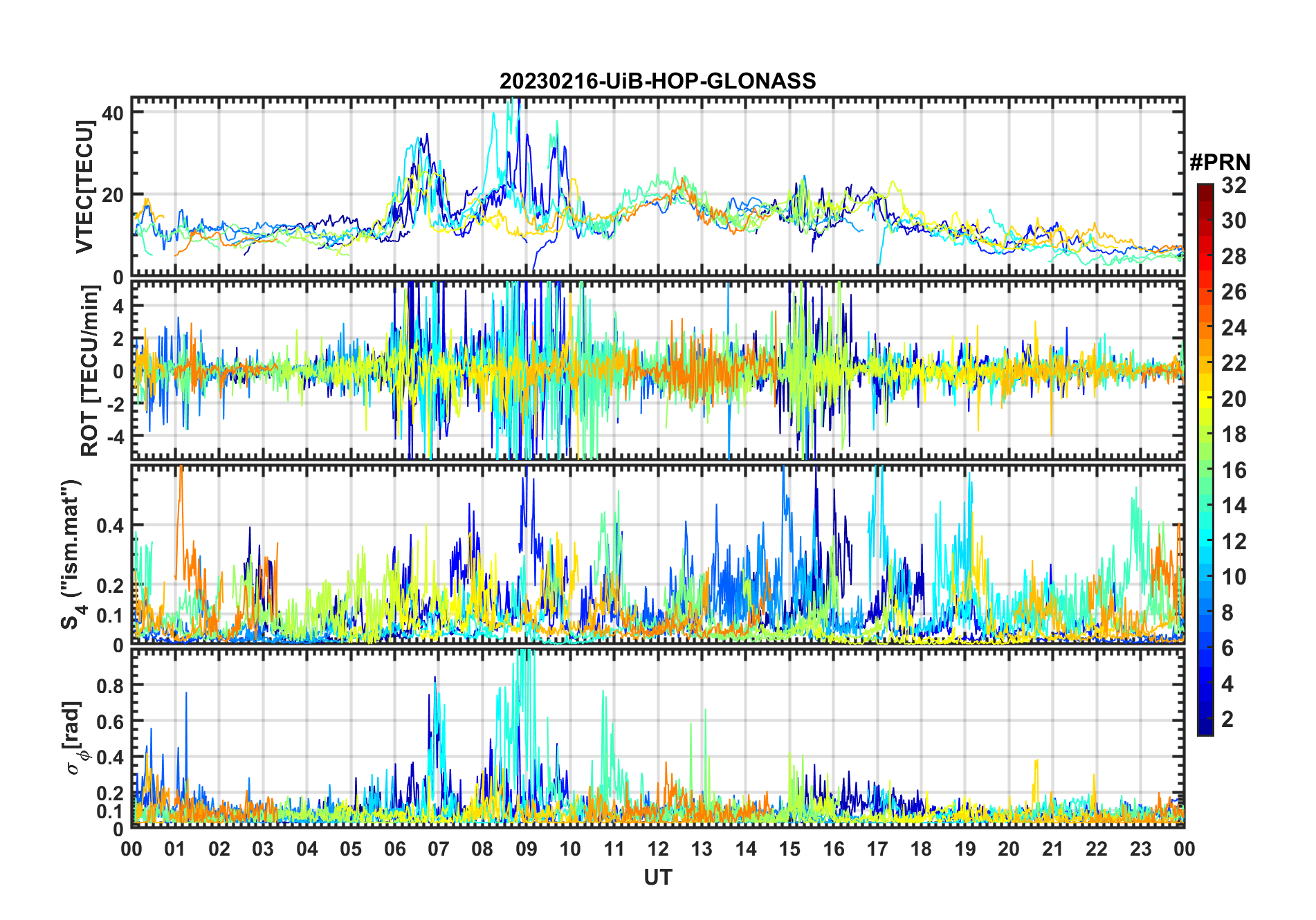Click the ROT [TECU/min] axis label
This screenshot has width=1316, height=920.
tap(89, 371)
